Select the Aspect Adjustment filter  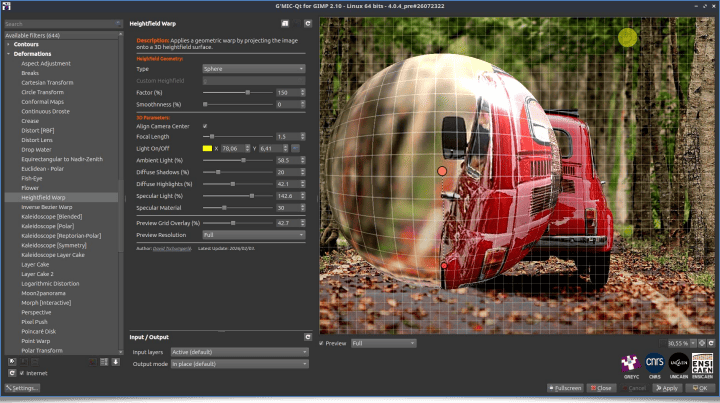[46, 64]
